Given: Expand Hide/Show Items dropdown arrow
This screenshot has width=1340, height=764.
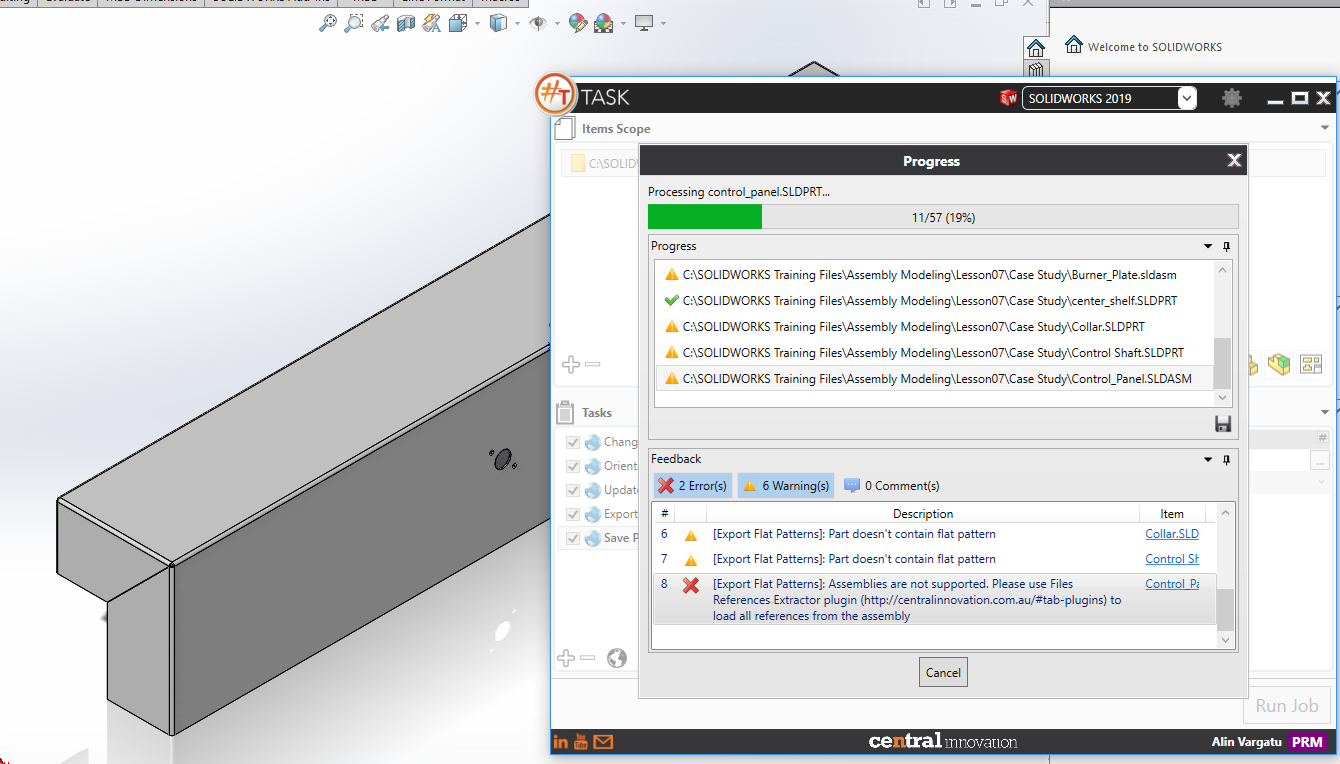Looking at the screenshot, I should [x=556, y=23].
